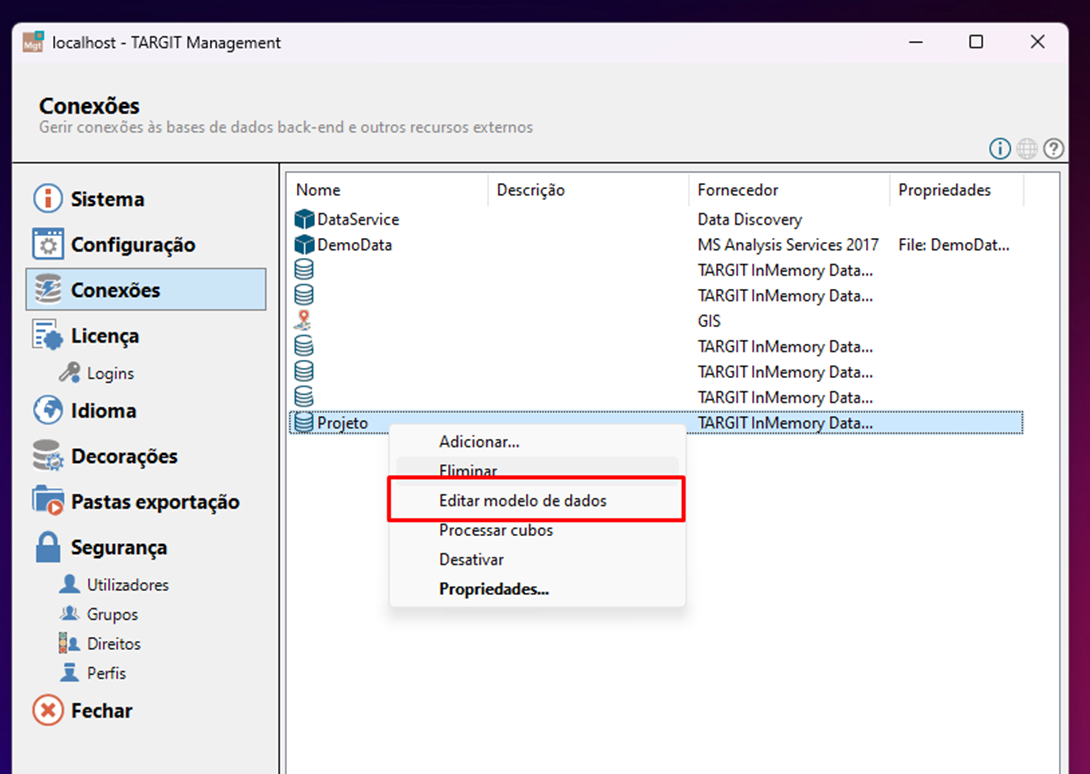This screenshot has height=774, width=1090.
Task: Click the Data Discovery provider cell
Action: click(x=750, y=220)
